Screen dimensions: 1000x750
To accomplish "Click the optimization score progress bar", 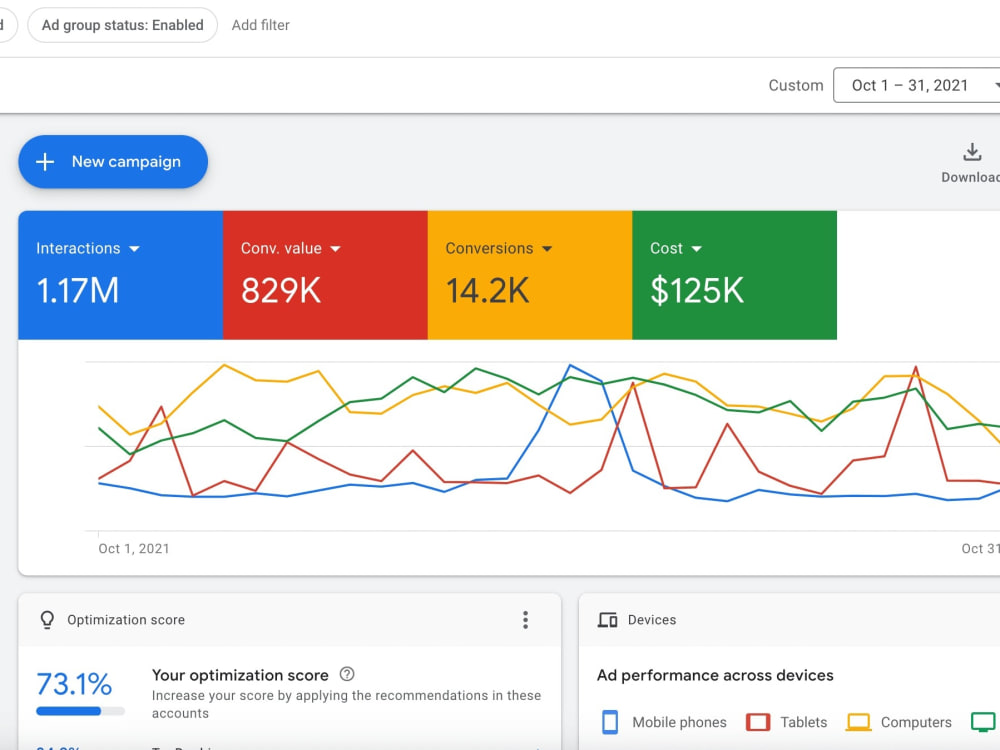I will (80, 711).
